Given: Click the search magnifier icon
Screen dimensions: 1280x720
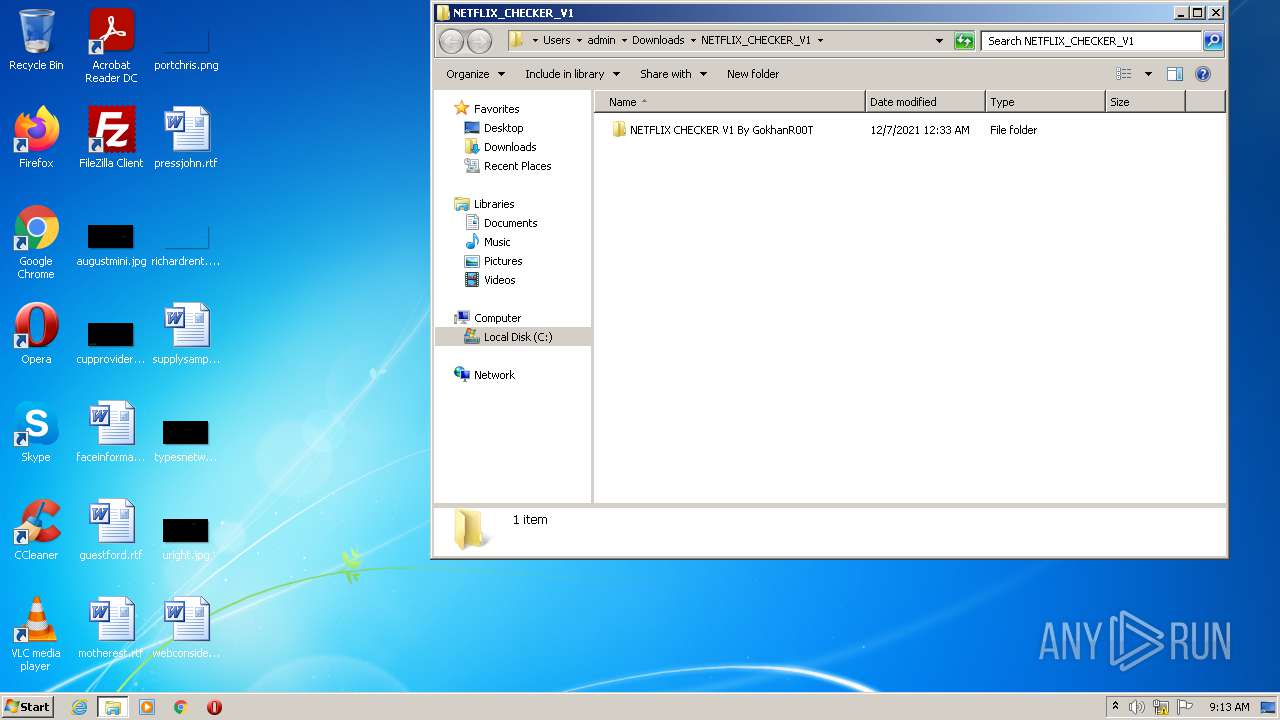Looking at the screenshot, I should pyautogui.click(x=1213, y=41).
